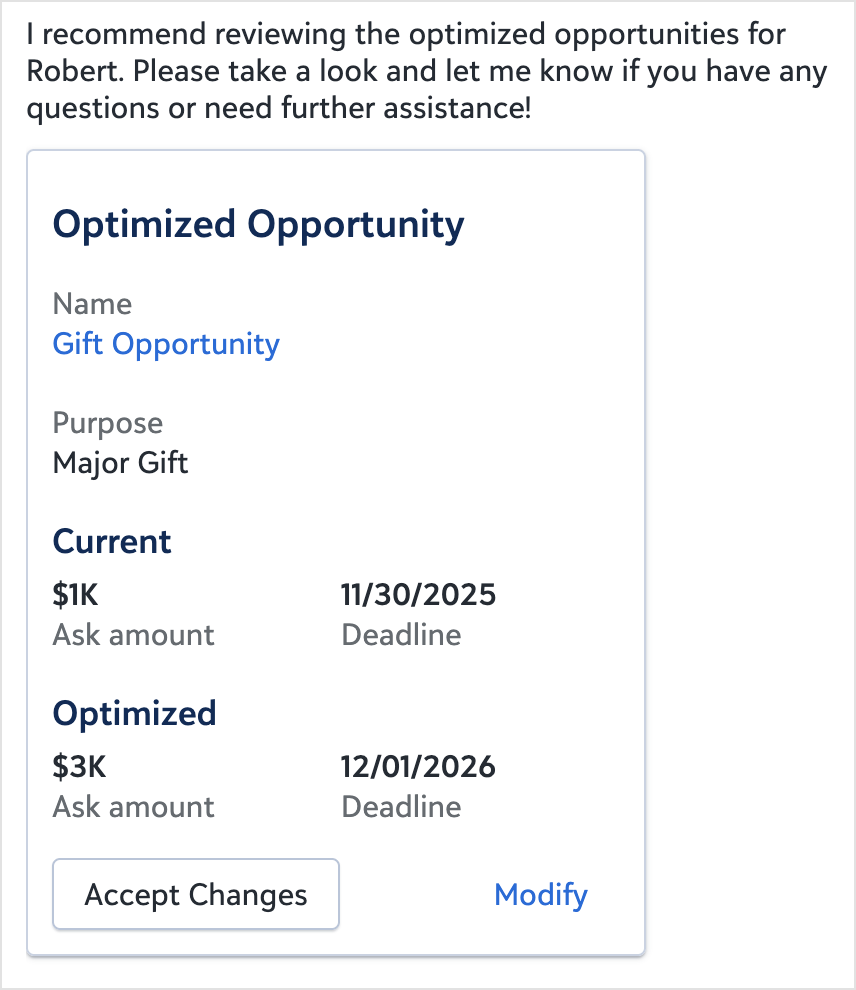Select the current $1K ask amount
This screenshot has height=990, width=856.
[x=75, y=595]
